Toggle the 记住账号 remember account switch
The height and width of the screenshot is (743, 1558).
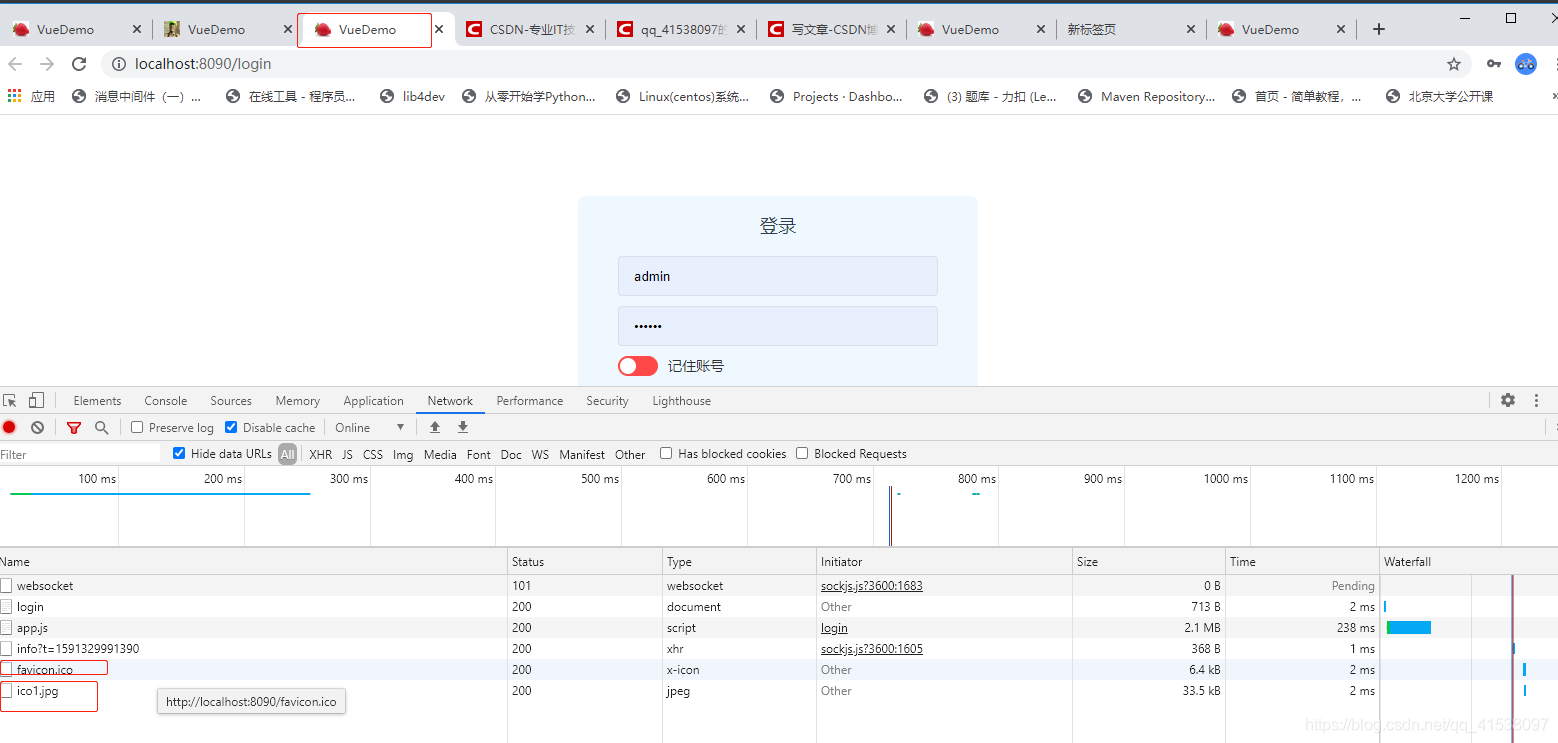point(638,366)
